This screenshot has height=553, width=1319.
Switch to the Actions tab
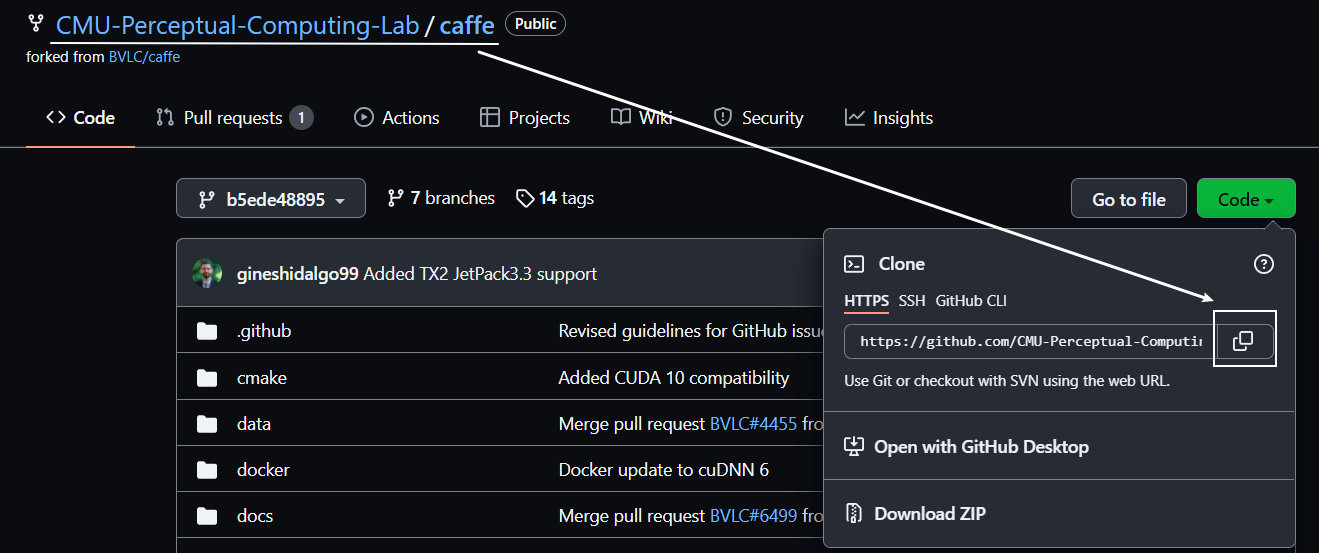coord(397,118)
